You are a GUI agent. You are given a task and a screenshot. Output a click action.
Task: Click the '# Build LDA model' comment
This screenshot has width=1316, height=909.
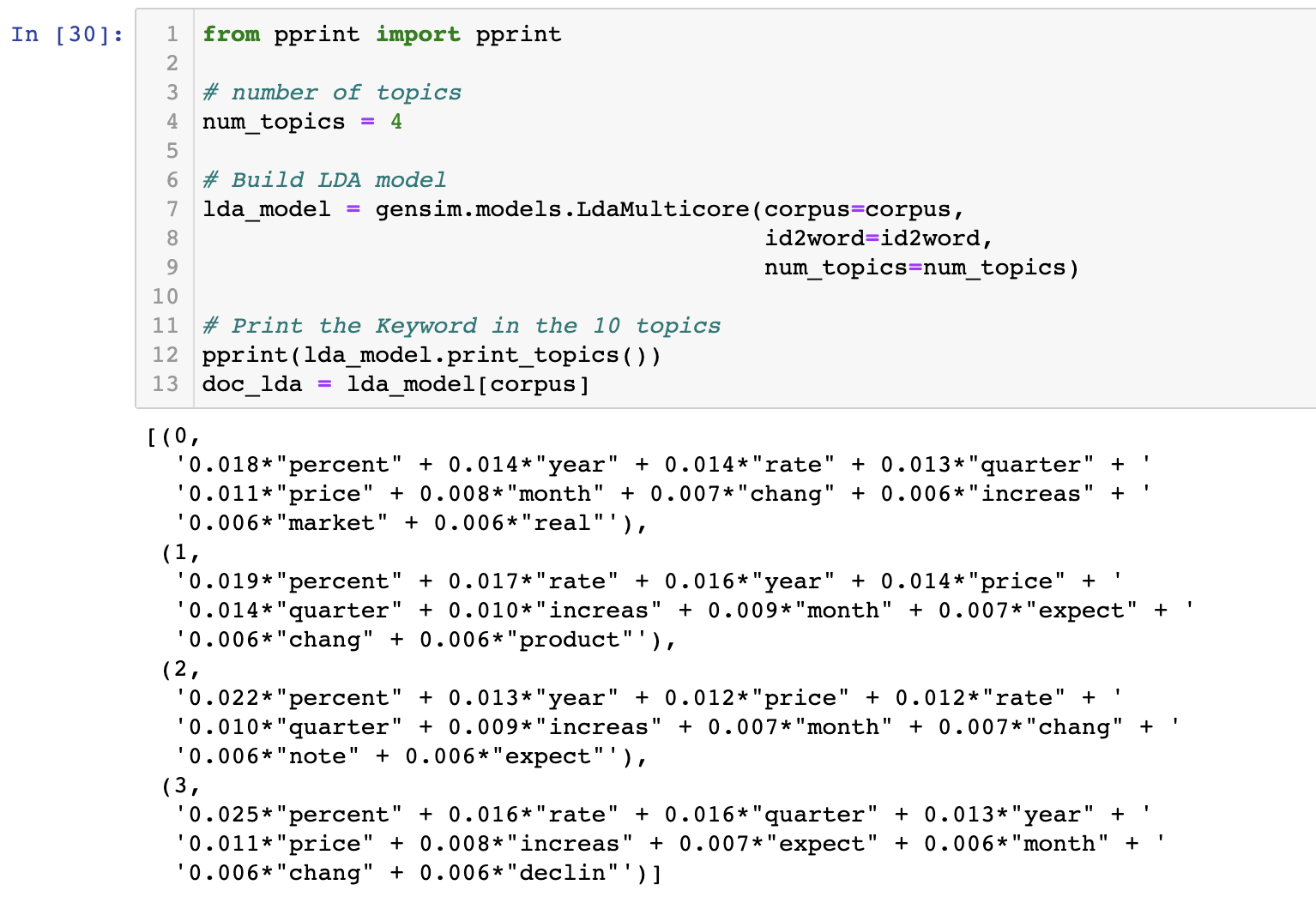tap(324, 180)
